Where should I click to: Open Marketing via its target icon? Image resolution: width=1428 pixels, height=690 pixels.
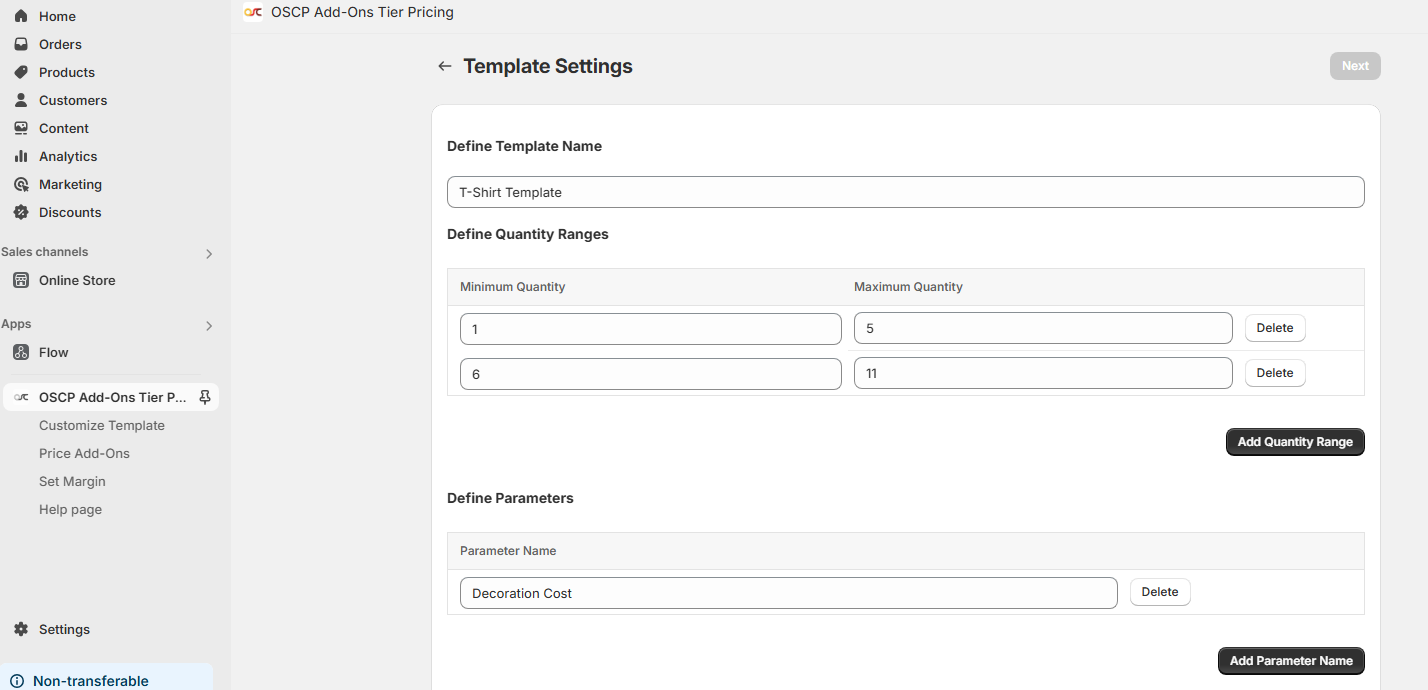click(x=21, y=184)
